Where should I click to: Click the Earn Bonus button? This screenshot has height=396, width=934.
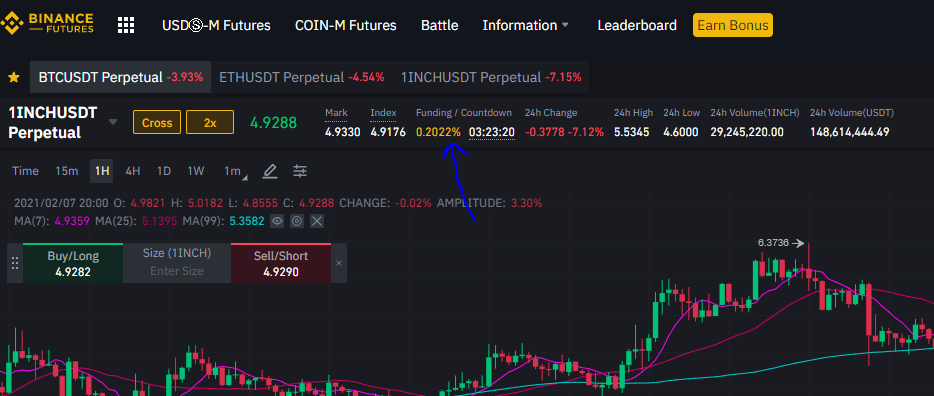click(733, 25)
